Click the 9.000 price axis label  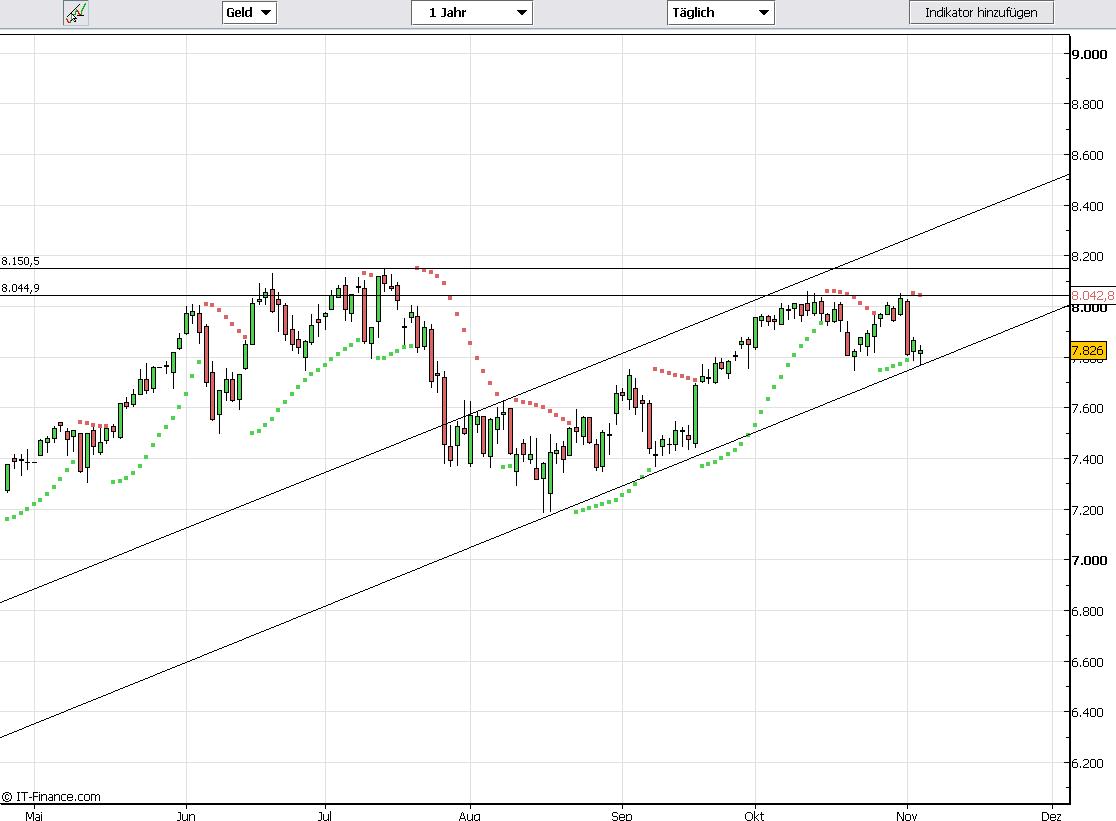[x=1090, y=54]
